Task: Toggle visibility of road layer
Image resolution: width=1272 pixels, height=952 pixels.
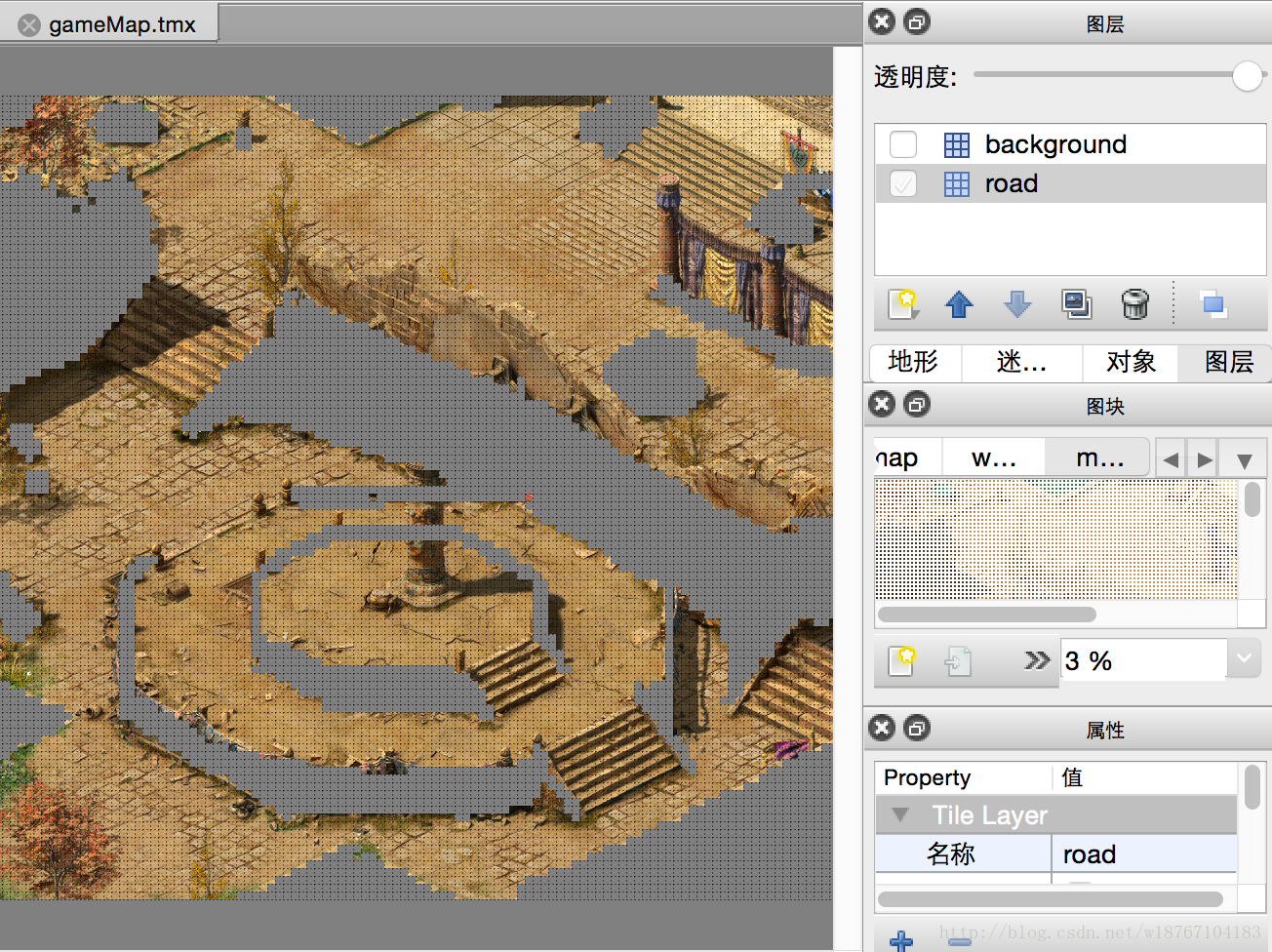Action: click(x=903, y=183)
